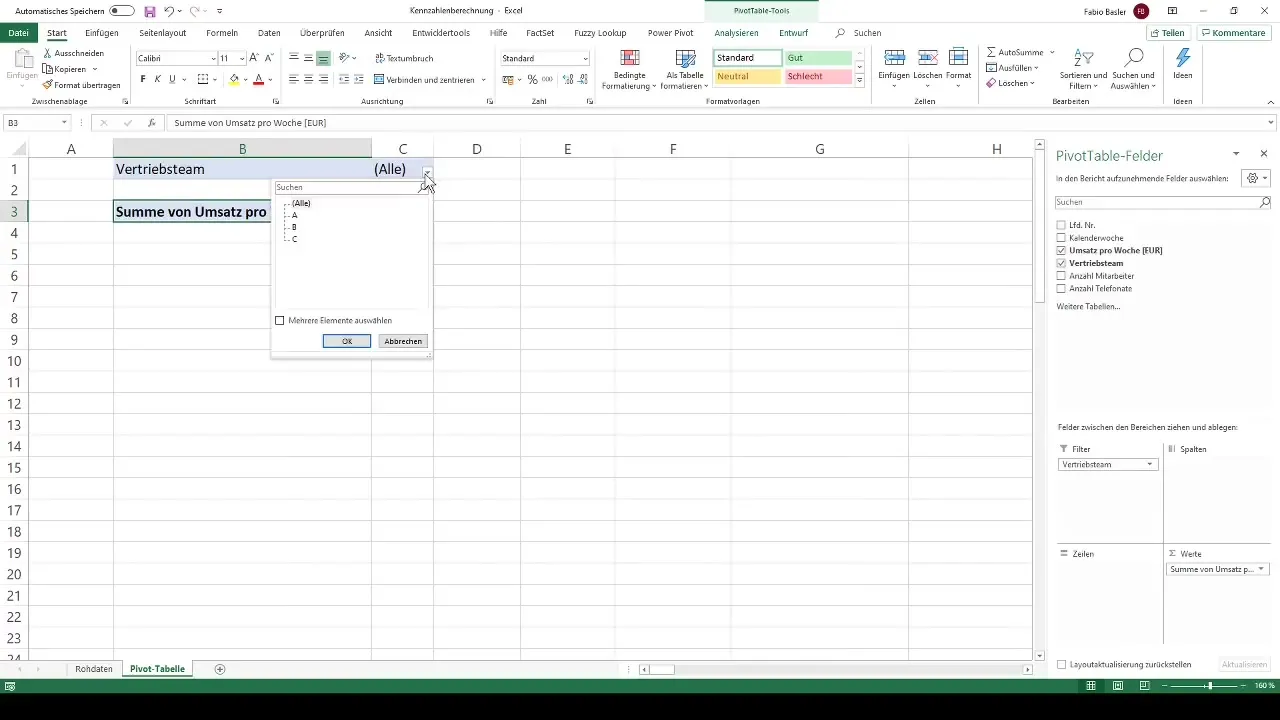Apply the Schlecht red cell style
The image size is (1280, 720).
click(818, 76)
